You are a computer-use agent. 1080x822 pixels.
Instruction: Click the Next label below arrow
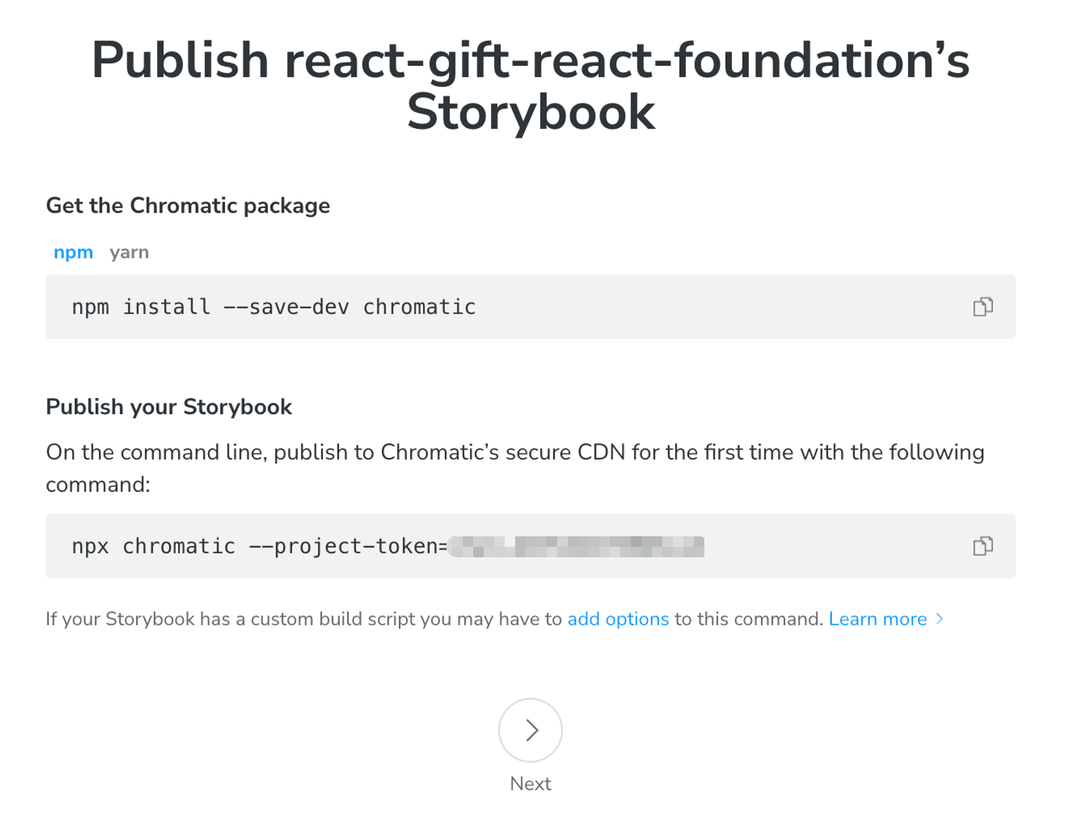(530, 784)
